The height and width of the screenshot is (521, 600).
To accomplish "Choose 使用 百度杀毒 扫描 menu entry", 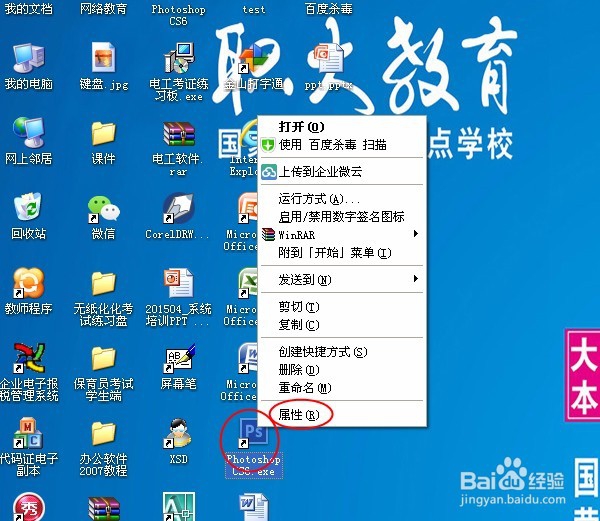I will [x=342, y=145].
